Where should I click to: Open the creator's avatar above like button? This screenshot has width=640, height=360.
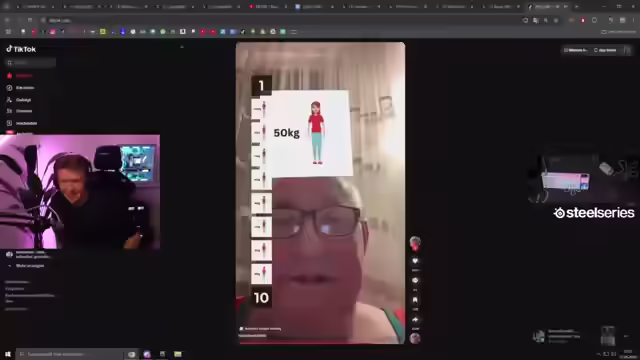pos(415,242)
